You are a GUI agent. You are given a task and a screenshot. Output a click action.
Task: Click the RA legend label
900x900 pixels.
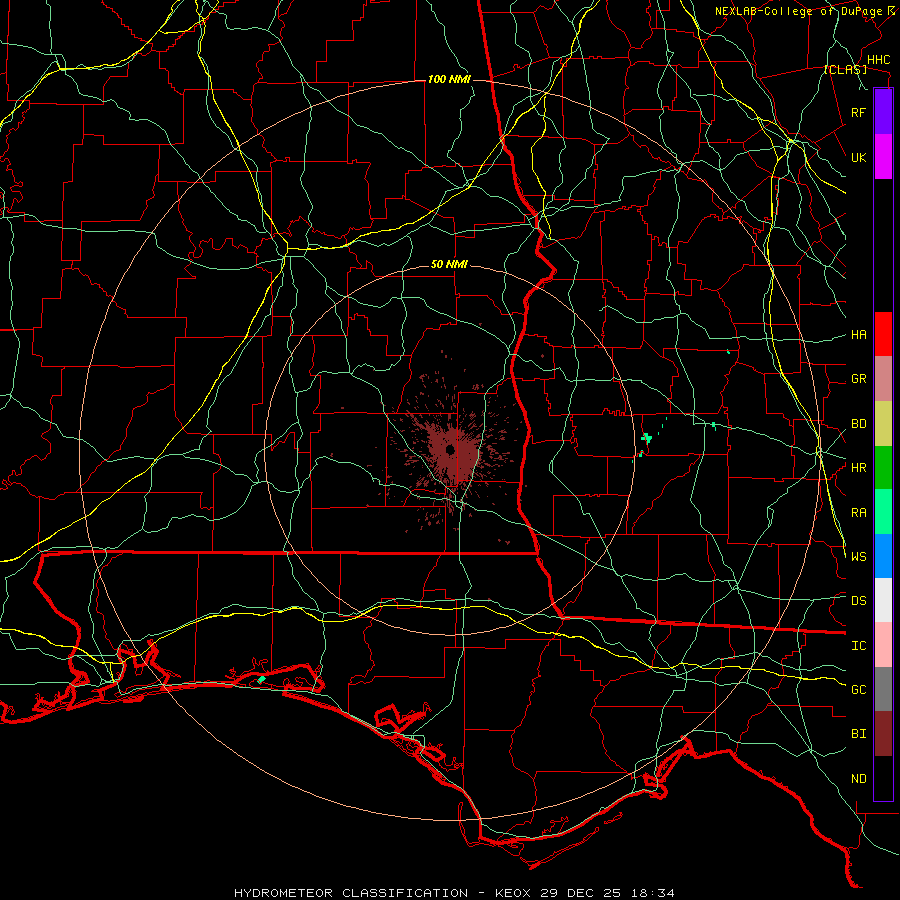click(x=858, y=513)
